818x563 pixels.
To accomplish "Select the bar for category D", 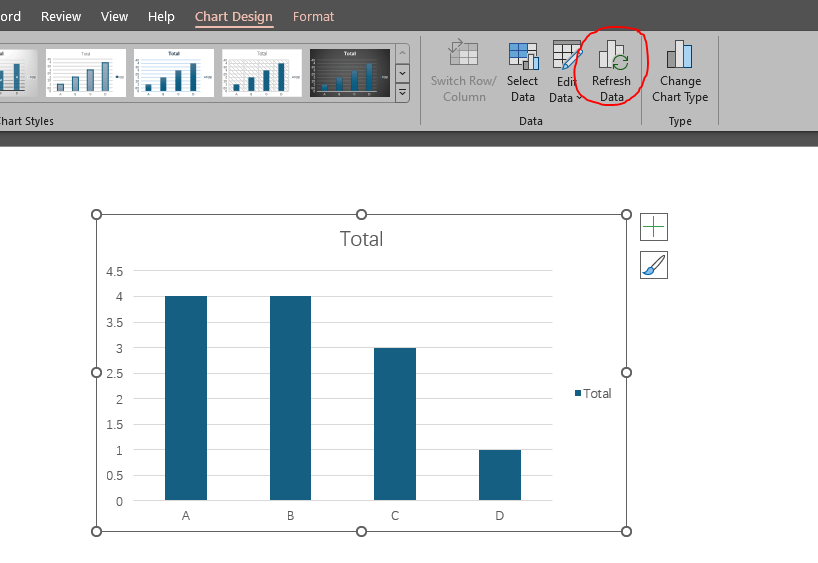I will (x=500, y=475).
